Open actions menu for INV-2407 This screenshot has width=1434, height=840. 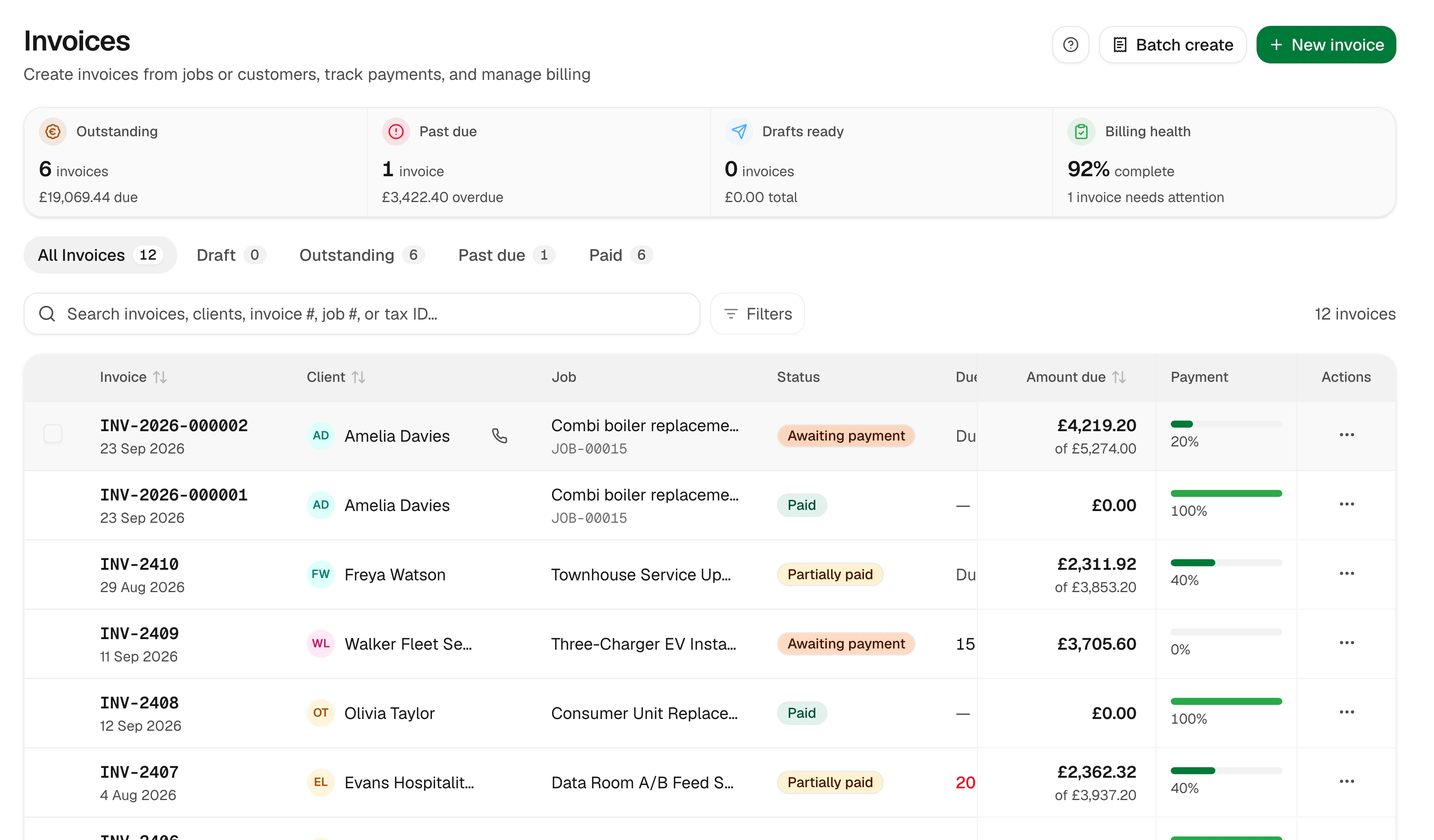point(1346,782)
